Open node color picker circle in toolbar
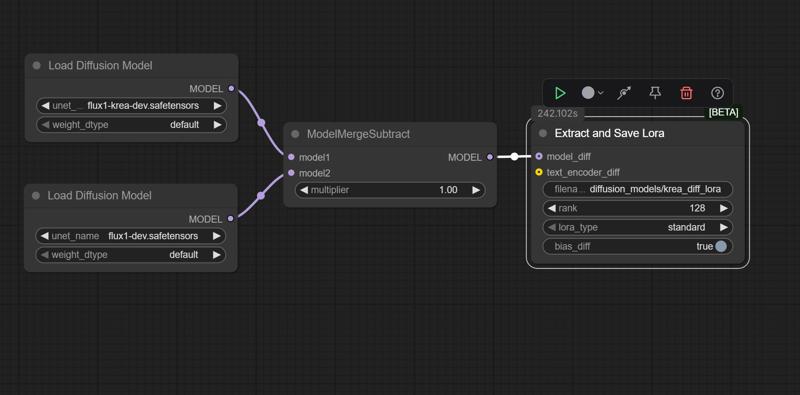 588,93
